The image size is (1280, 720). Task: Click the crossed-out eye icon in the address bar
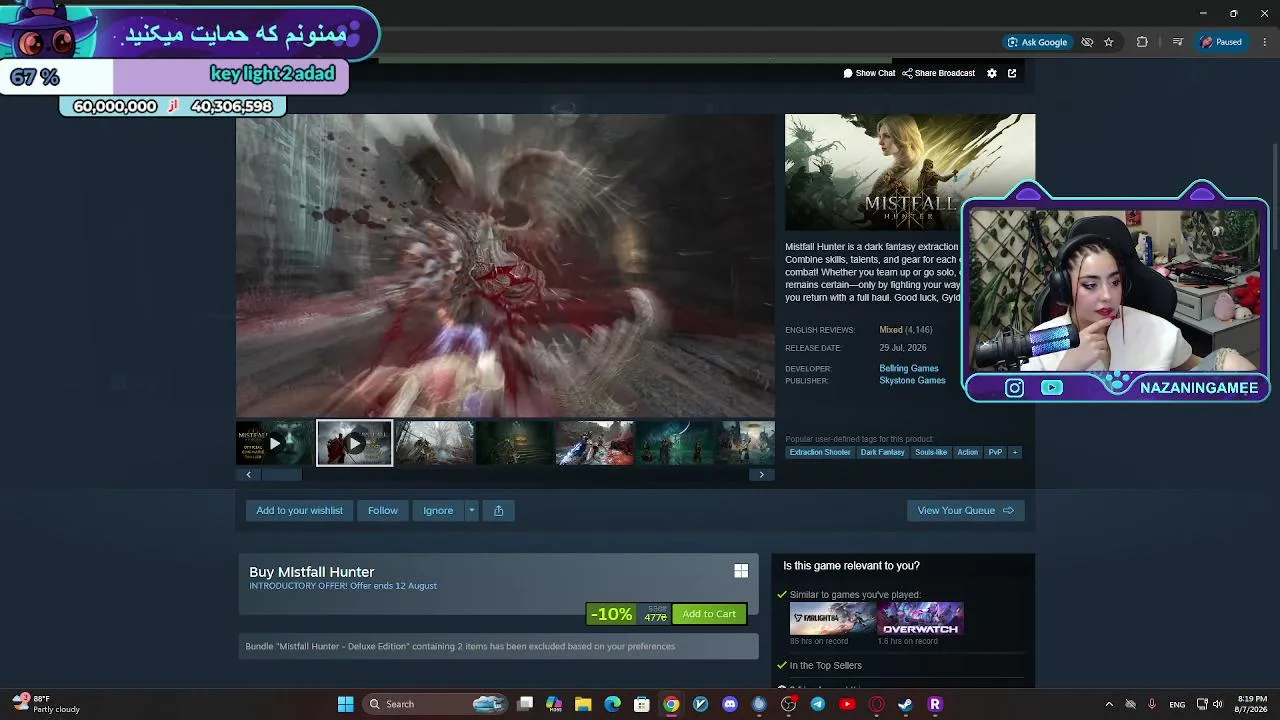pyautogui.click(x=1087, y=42)
